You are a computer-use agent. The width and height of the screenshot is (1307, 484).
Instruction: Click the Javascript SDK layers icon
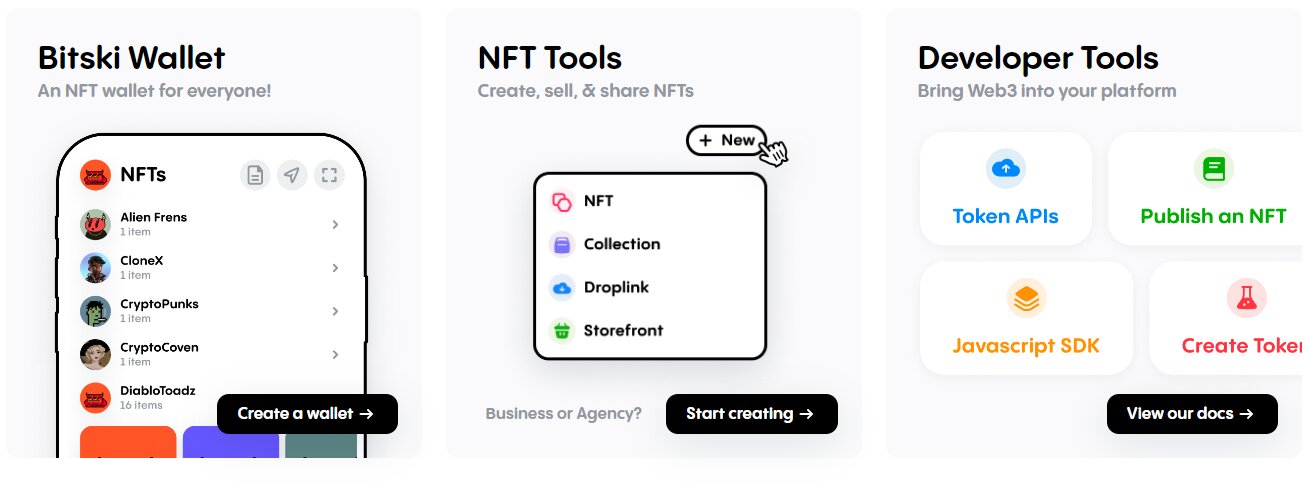pos(1025,299)
